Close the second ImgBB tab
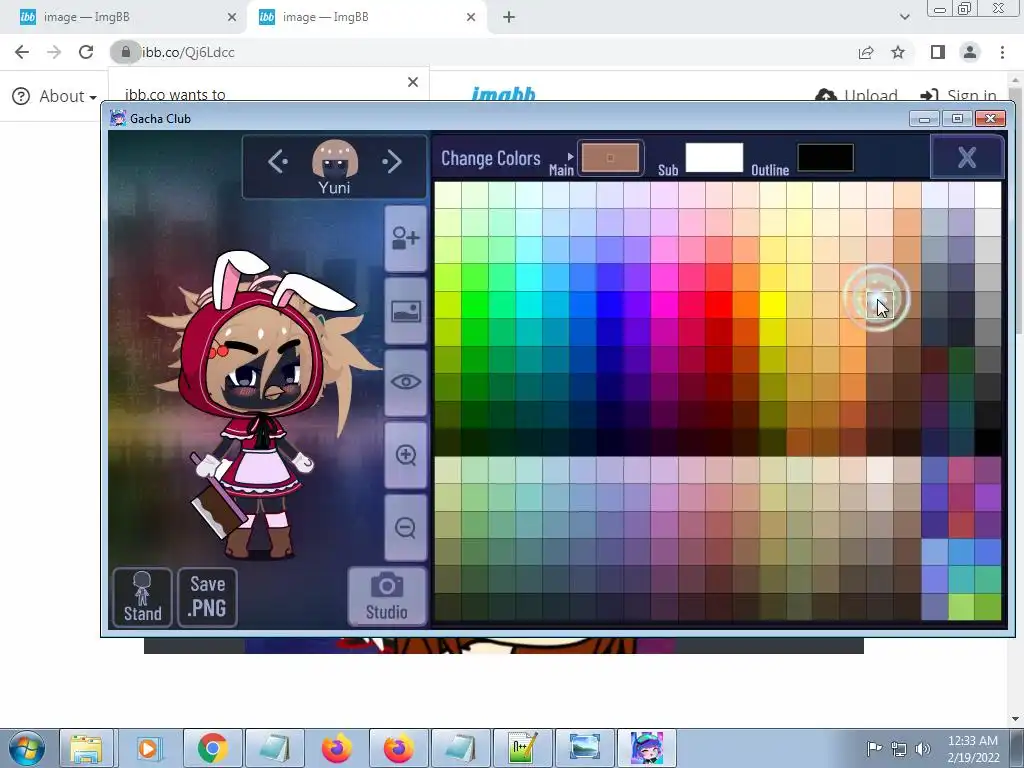This screenshot has height=768, width=1024. click(x=471, y=17)
